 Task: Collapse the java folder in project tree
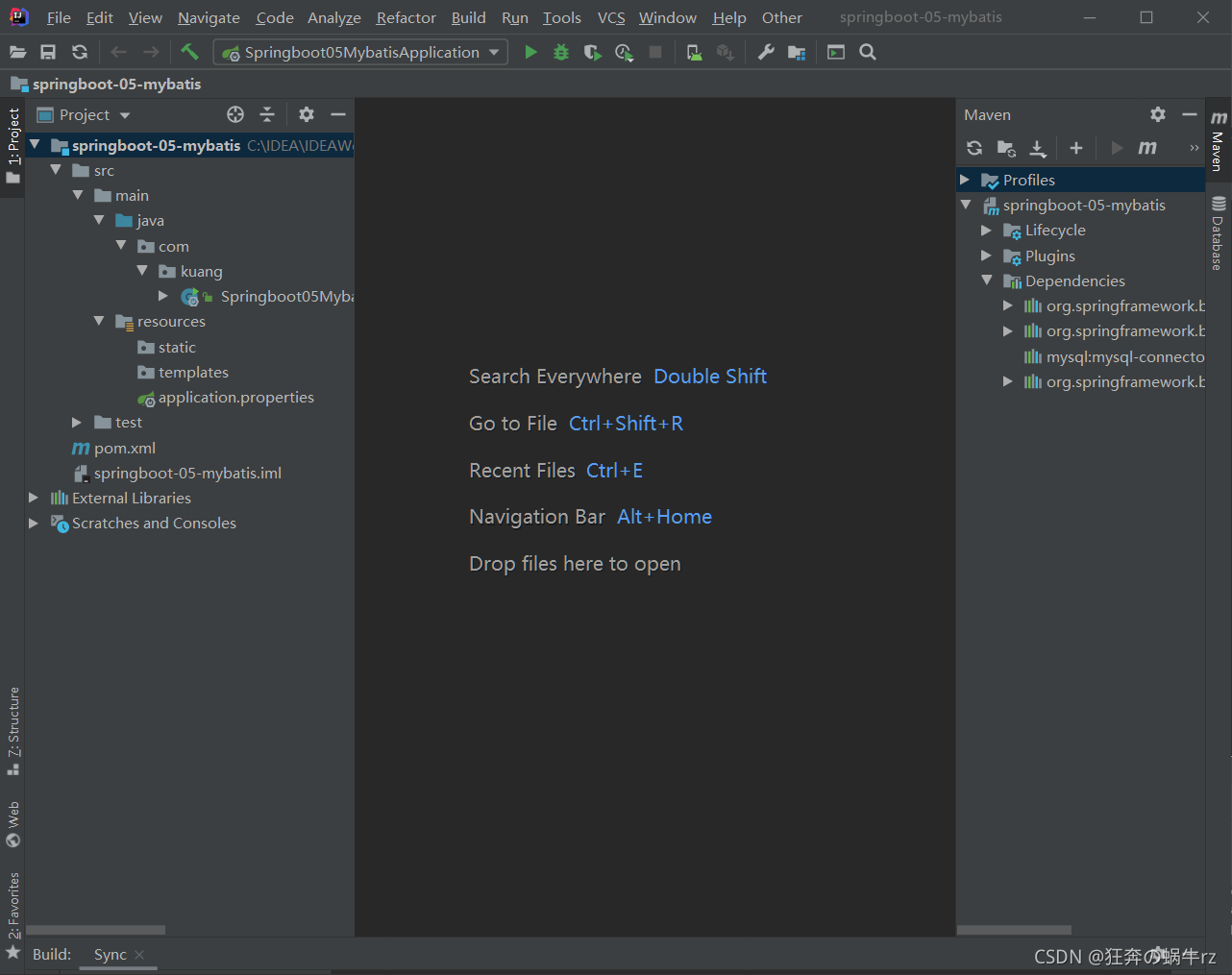coord(99,220)
